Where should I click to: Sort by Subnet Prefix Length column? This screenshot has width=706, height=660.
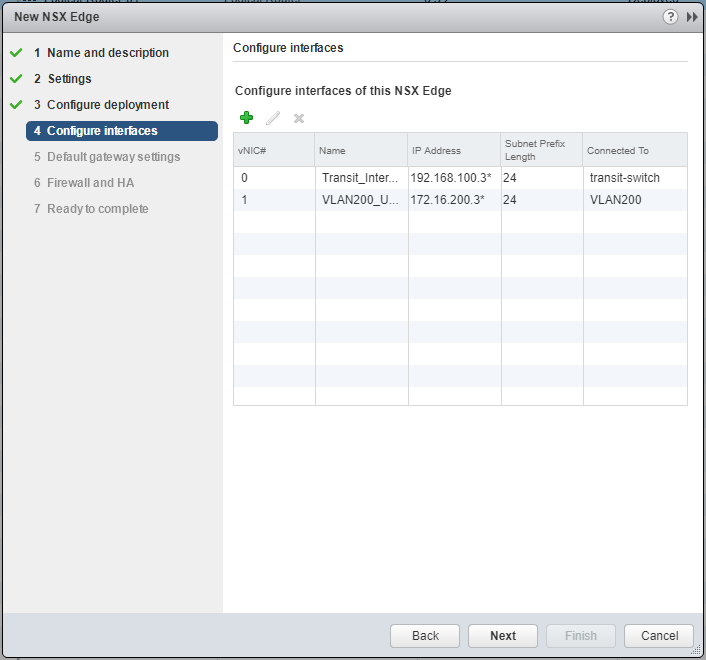point(541,150)
